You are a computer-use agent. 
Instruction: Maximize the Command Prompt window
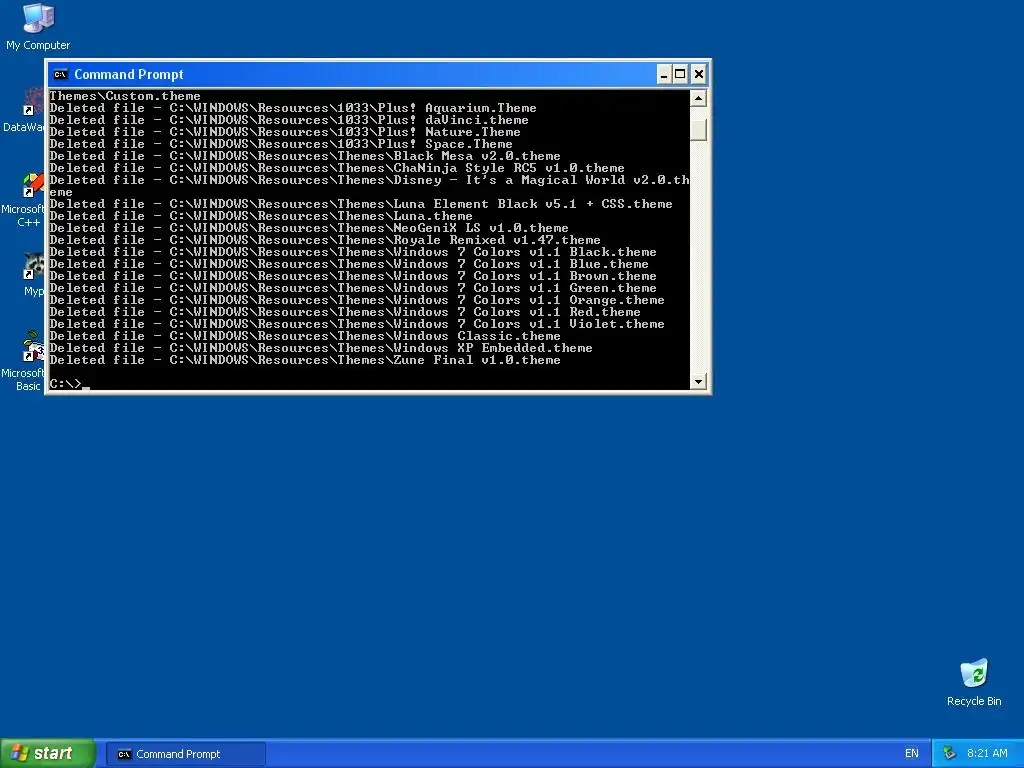click(x=680, y=74)
